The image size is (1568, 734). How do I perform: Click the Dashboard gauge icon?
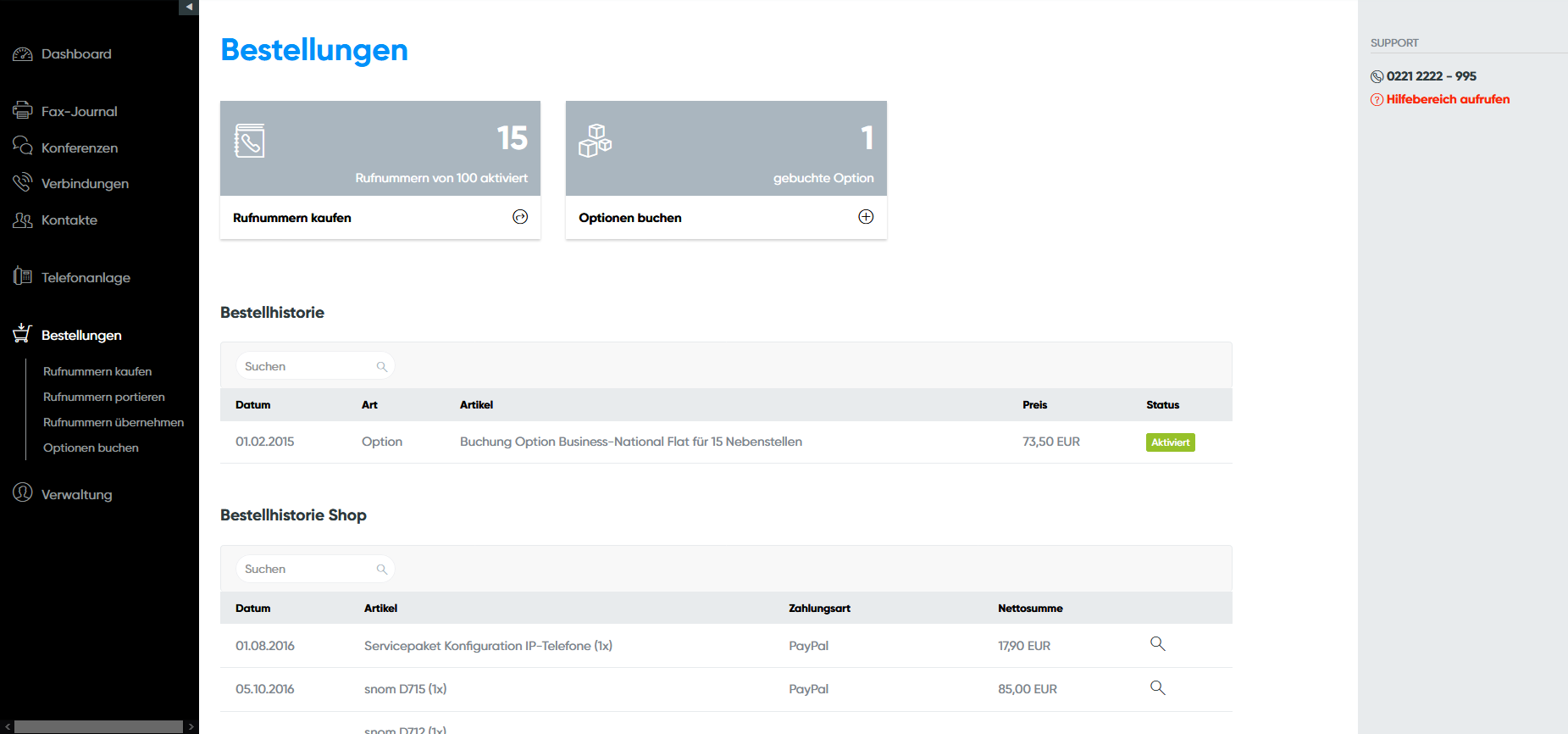pos(23,54)
